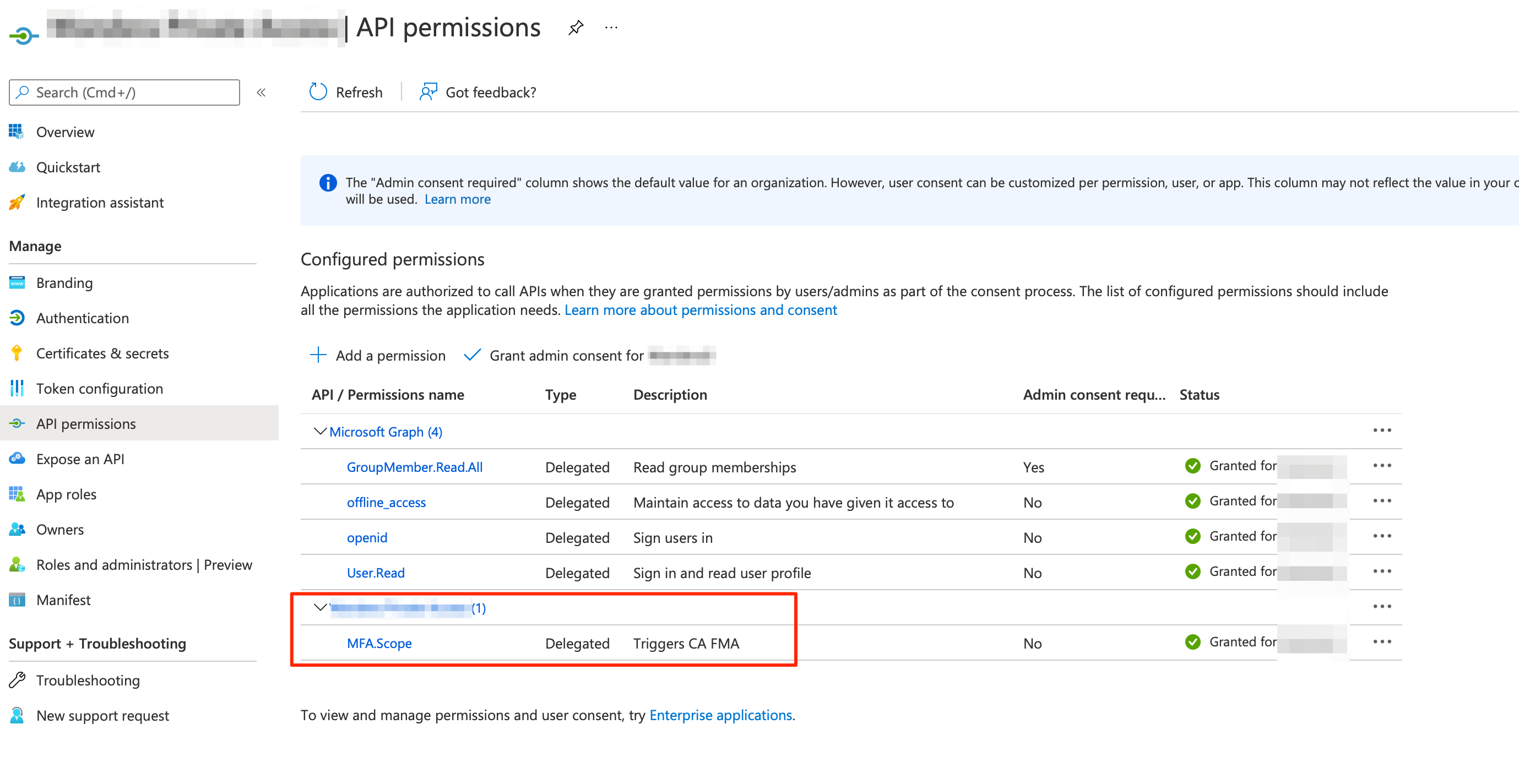This screenshot has height=784, width=1519.
Task: Open Certificates & secrets
Action: click(x=102, y=353)
